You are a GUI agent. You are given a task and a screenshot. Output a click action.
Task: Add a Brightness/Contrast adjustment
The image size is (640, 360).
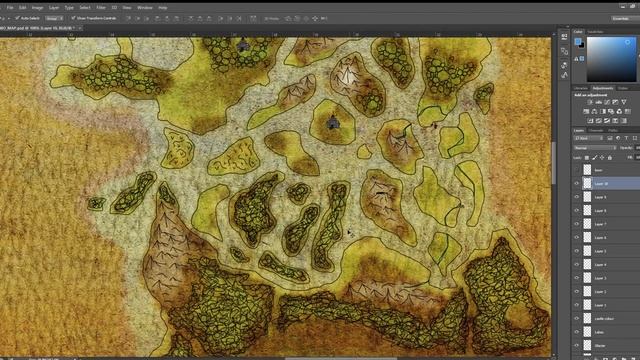pyautogui.click(x=589, y=102)
